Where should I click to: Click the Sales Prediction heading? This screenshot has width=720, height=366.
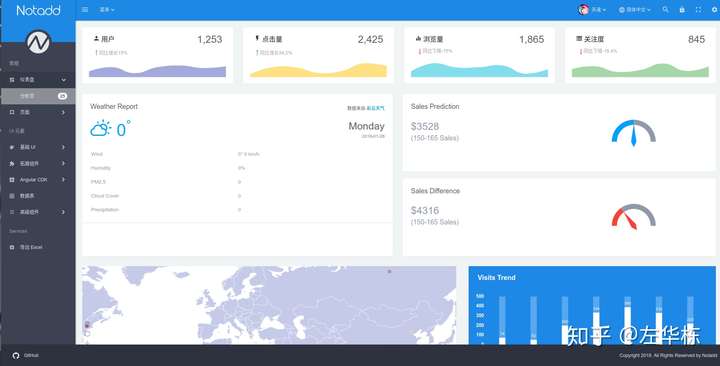pyautogui.click(x=435, y=107)
